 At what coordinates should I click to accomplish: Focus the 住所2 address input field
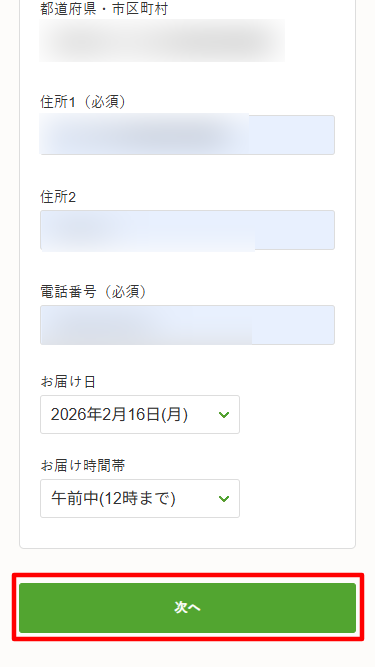[x=187, y=230]
